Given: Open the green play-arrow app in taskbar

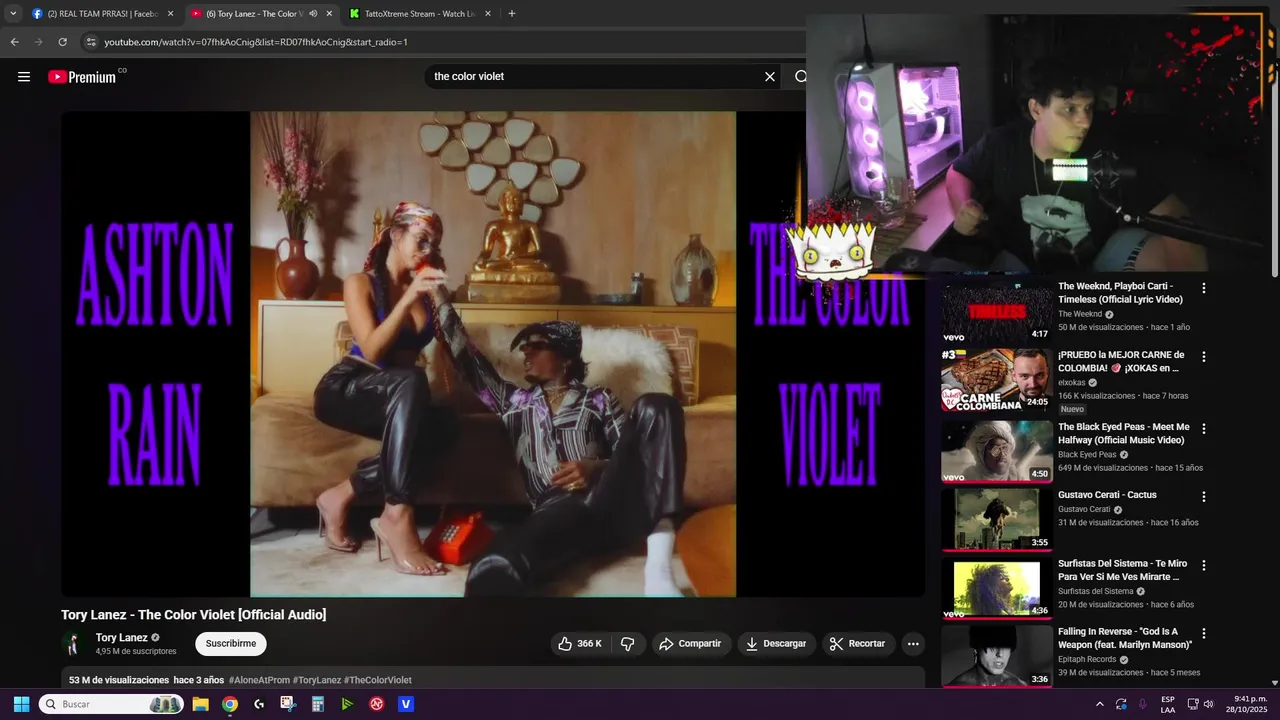Looking at the screenshot, I should [x=347, y=704].
